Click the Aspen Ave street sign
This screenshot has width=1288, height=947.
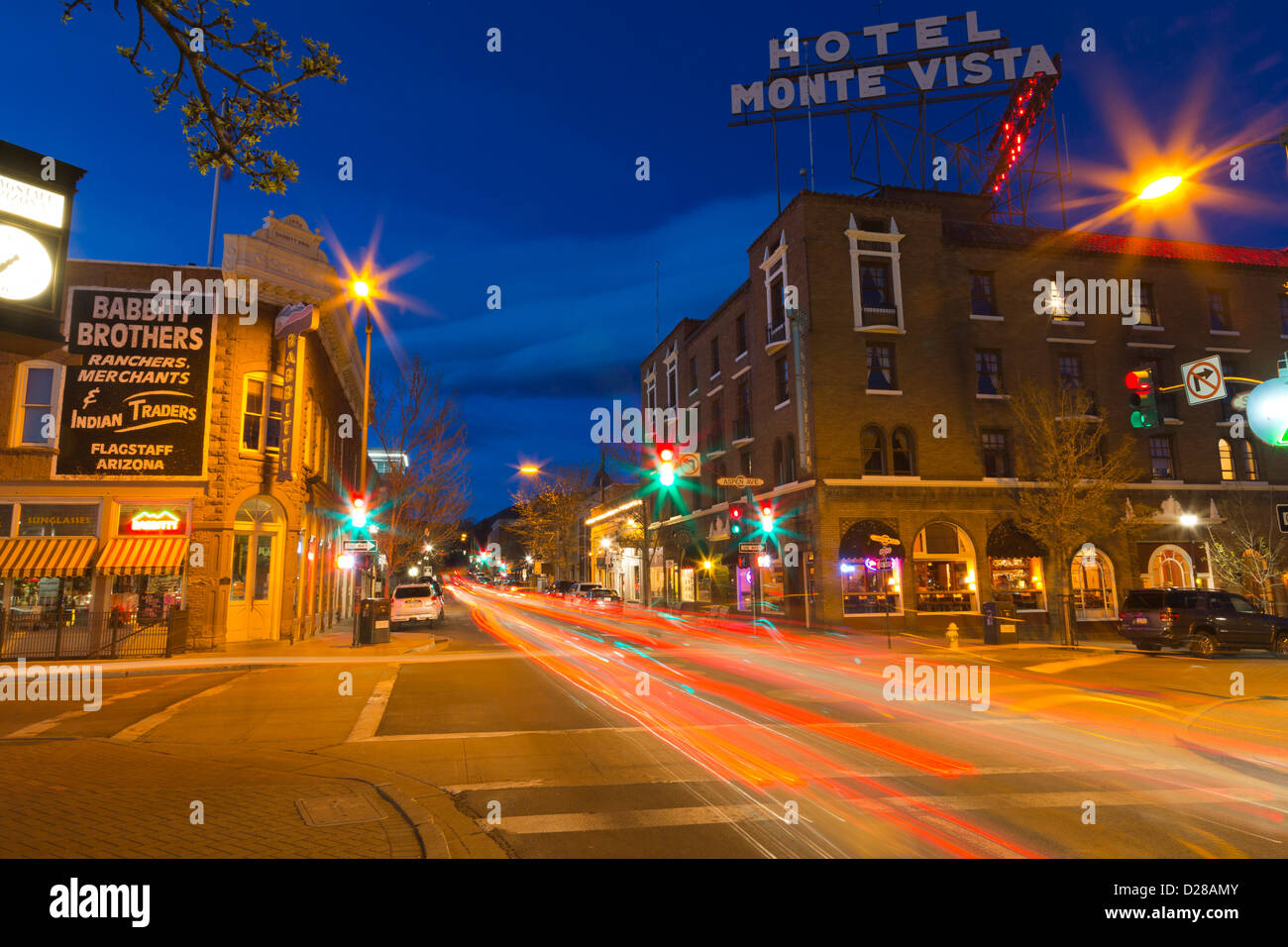[x=739, y=481]
